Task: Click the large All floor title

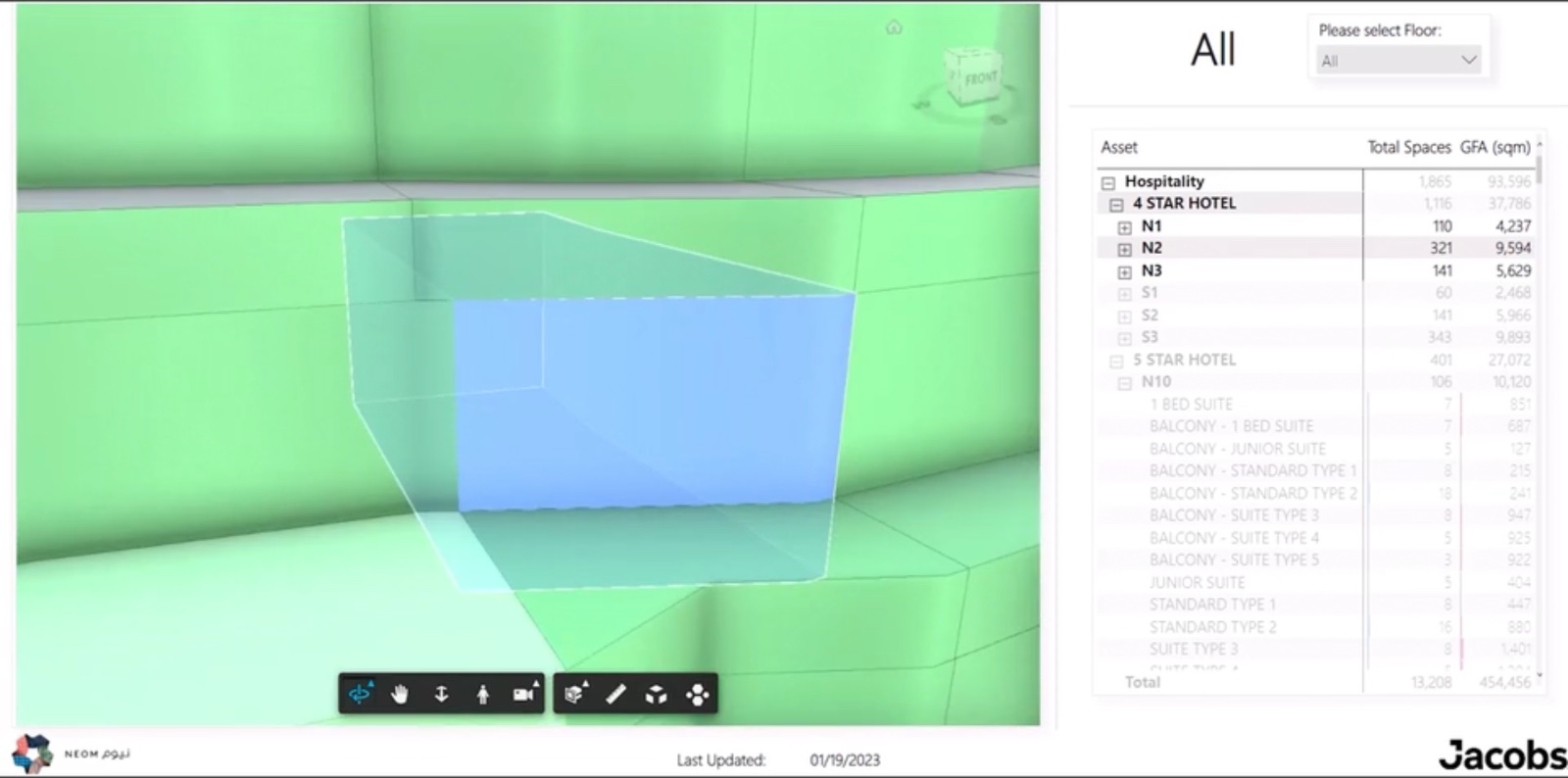Action: point(1213,49)
